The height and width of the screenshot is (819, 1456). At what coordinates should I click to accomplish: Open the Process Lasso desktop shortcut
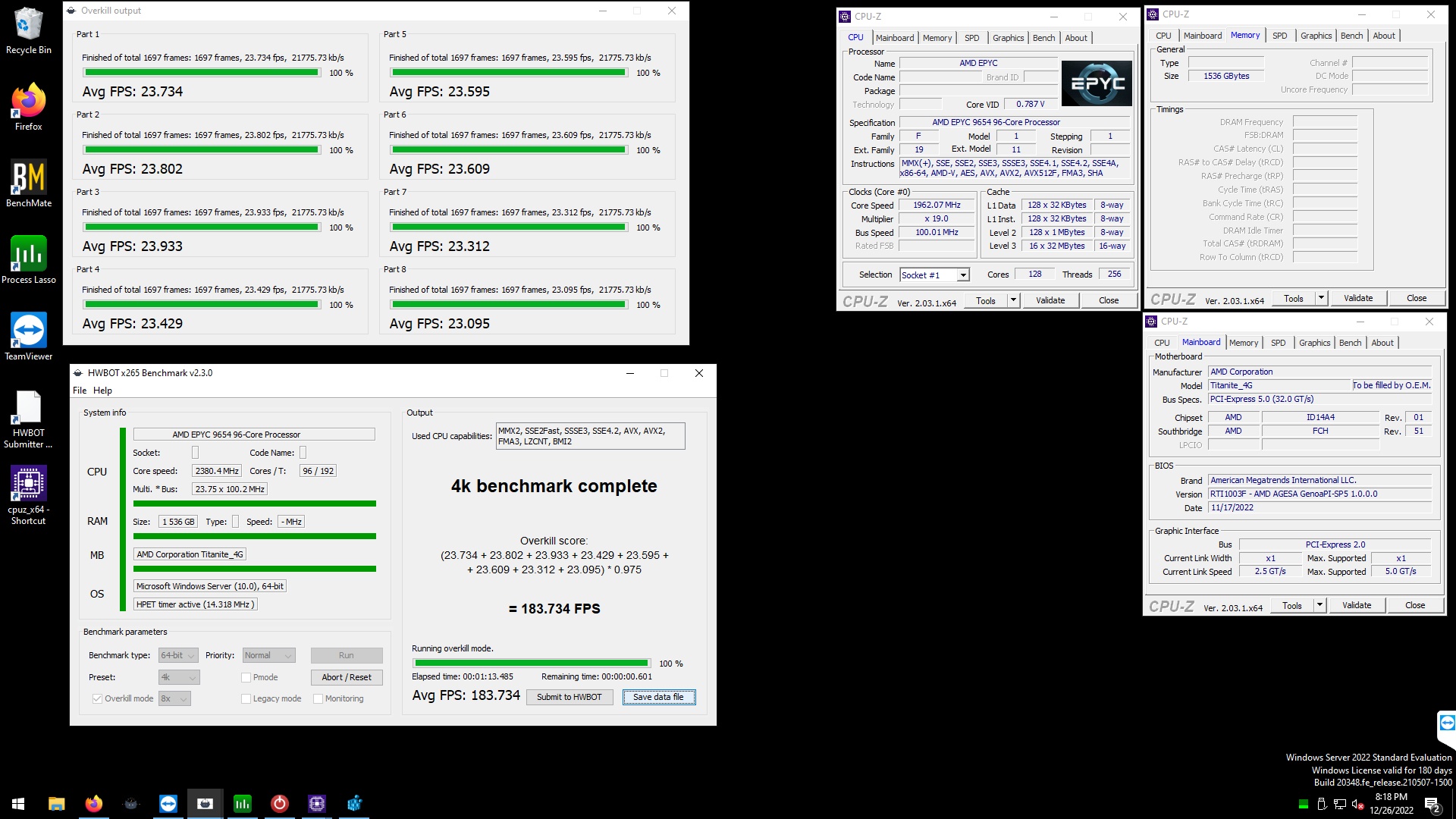28,260
